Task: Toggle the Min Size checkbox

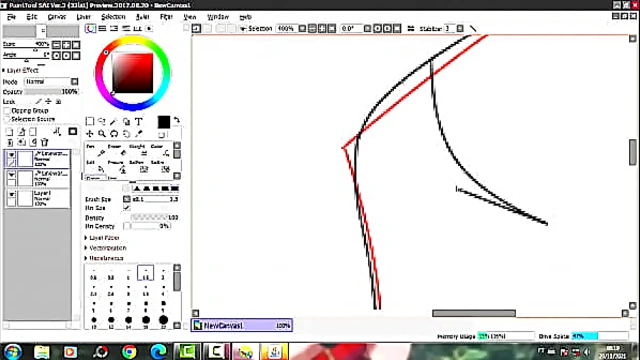Action: pyautogui.click(x=127, y=208)
